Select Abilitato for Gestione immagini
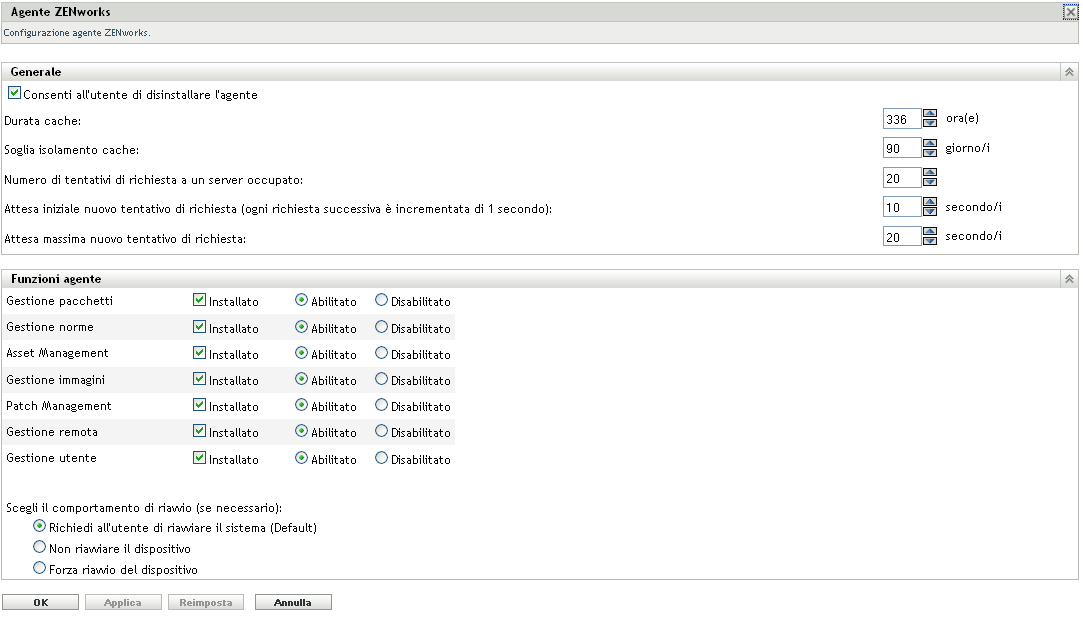The width and height of the screenshot is (1083, 623). [301, 378]
